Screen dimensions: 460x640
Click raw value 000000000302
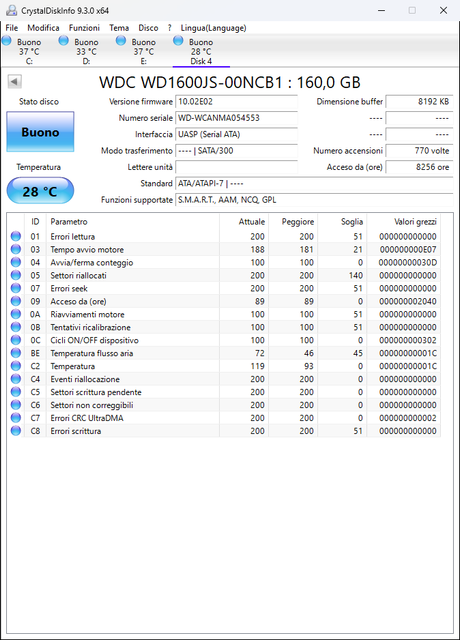[x=408, y=340]
